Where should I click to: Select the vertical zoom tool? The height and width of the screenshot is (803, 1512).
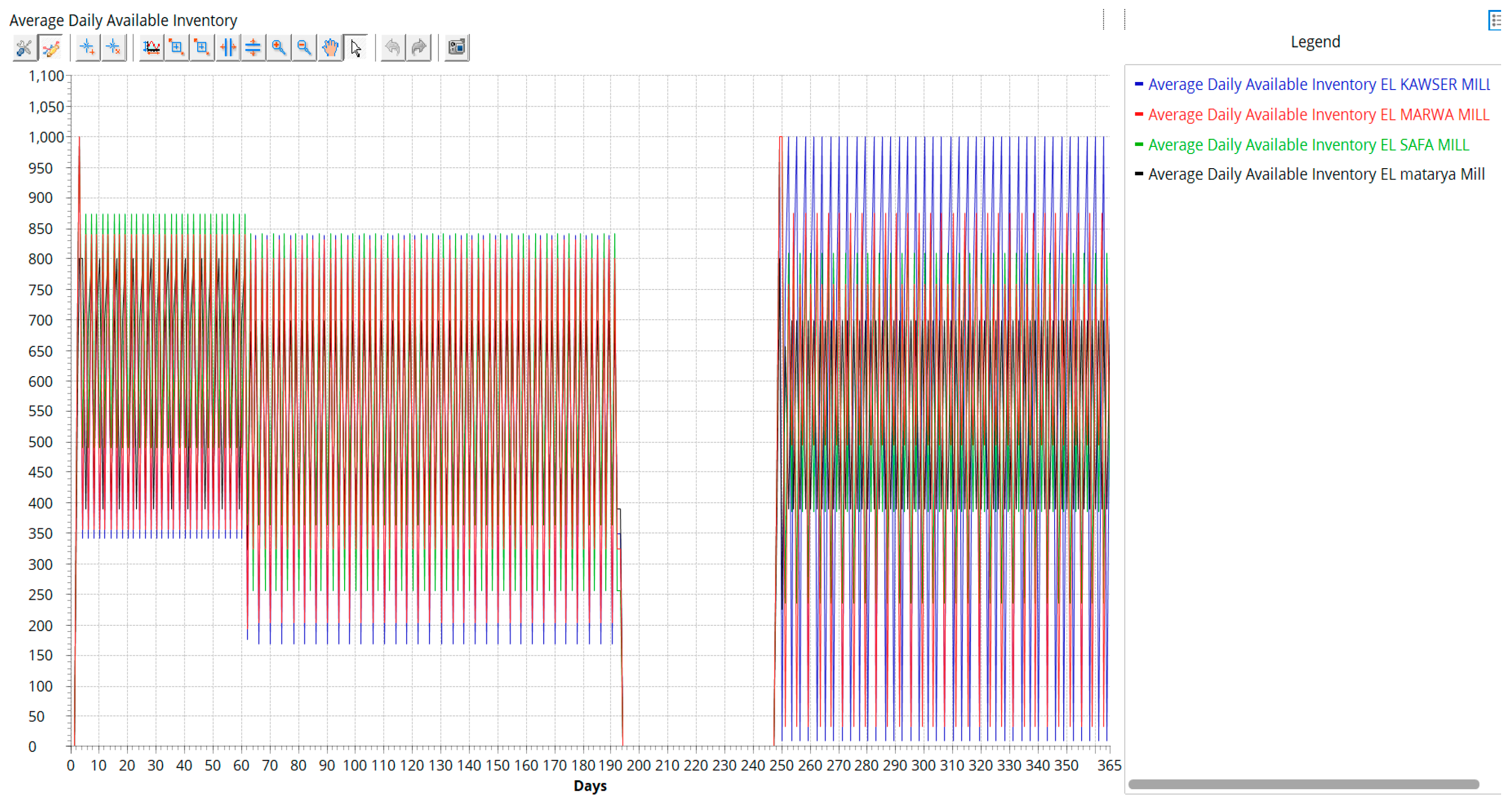[x=253, y=47]
